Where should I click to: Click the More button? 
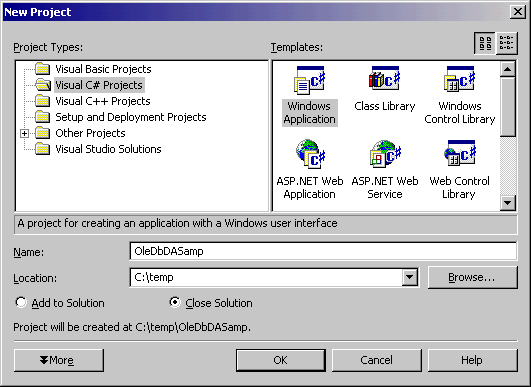pyautogui.click(x=59, y=360)
